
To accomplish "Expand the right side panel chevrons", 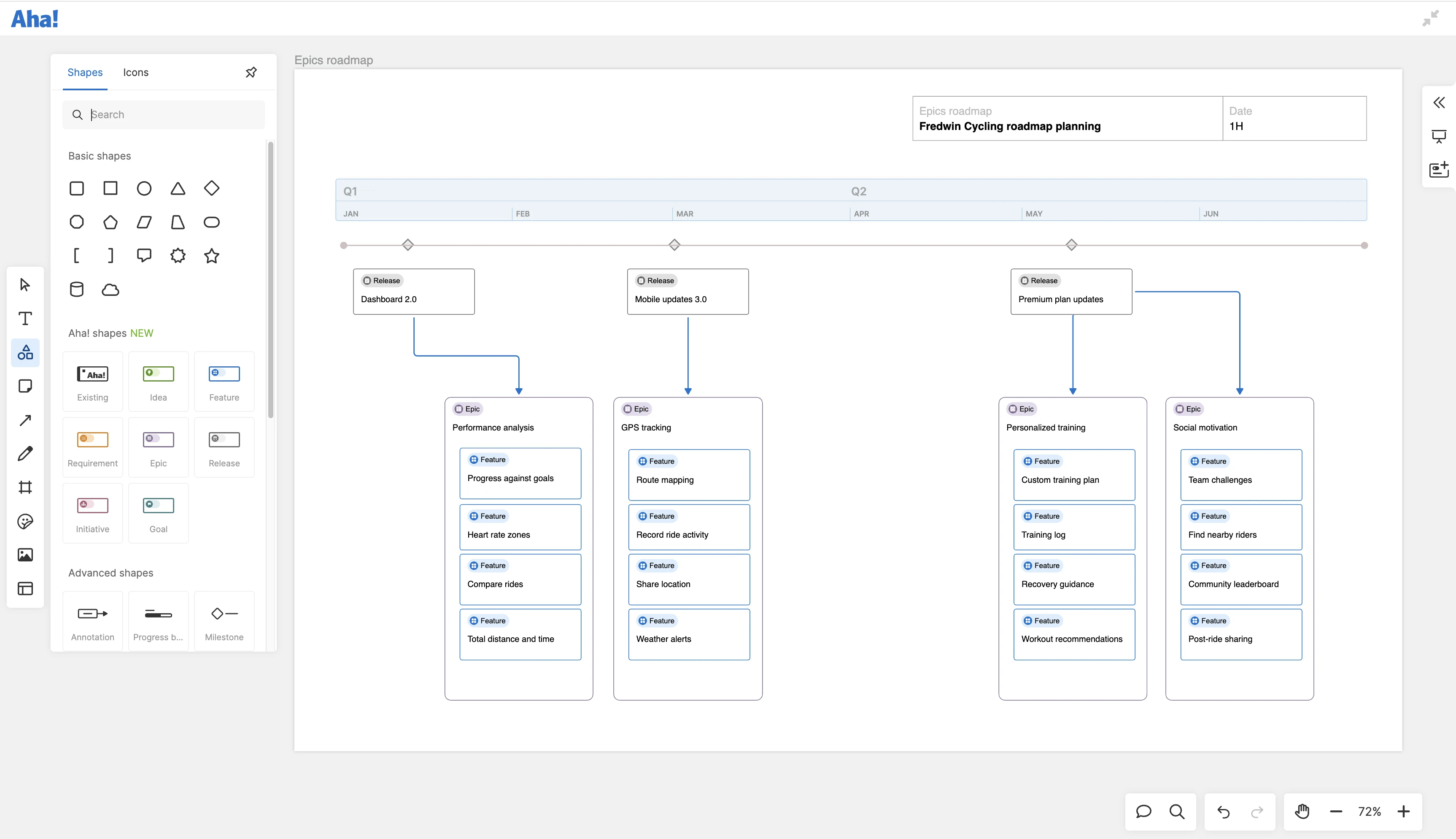I will click(x=1439, y=103).
